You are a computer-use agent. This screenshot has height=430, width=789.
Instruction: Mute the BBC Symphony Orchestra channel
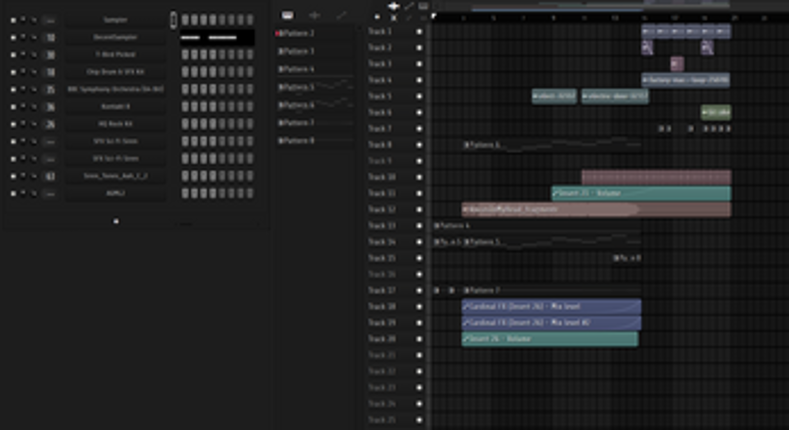[13, 90]
